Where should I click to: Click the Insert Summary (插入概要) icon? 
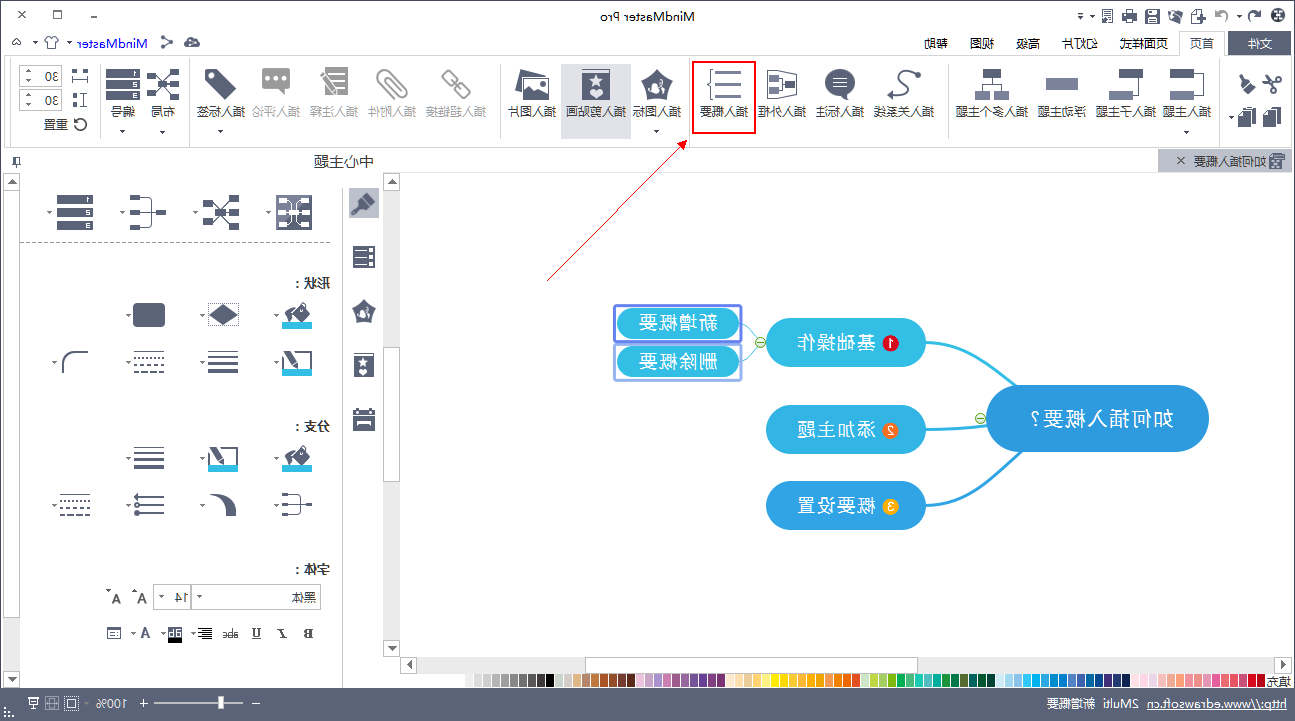tap(723, 84)
